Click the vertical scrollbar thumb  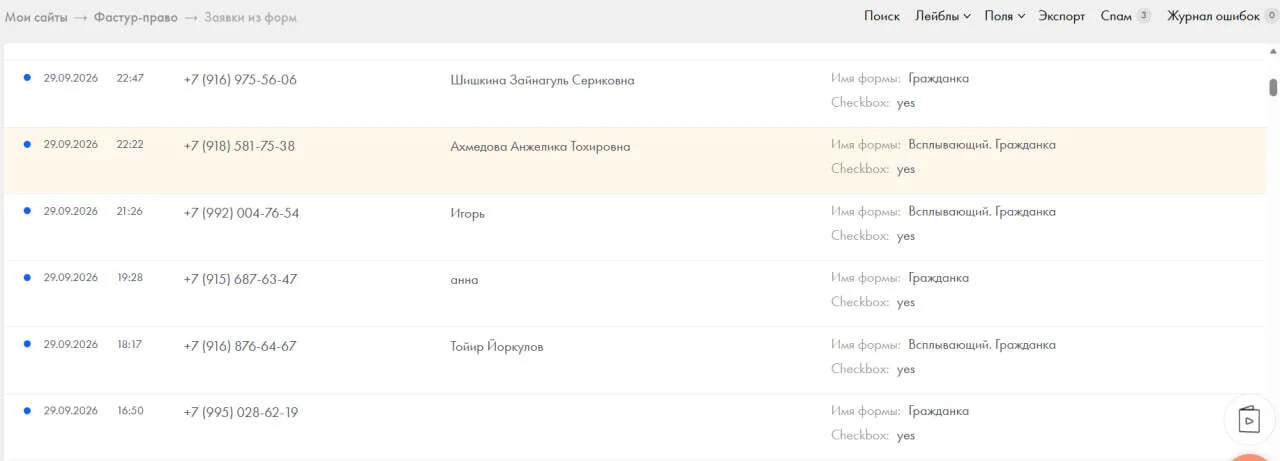[x=1273, y=87]
